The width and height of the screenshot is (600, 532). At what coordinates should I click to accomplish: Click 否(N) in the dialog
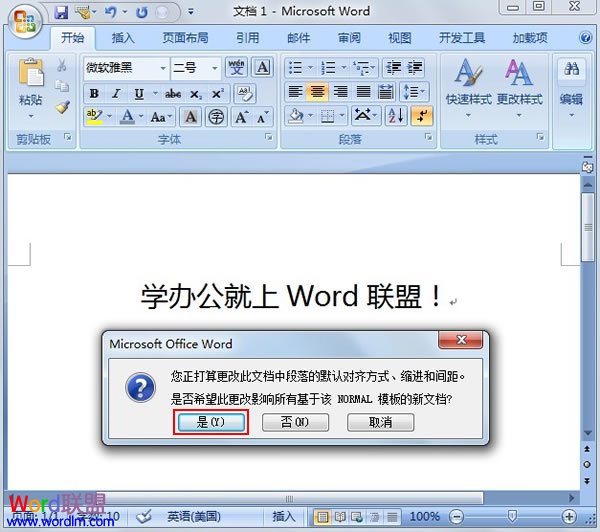tap(295, 422)
